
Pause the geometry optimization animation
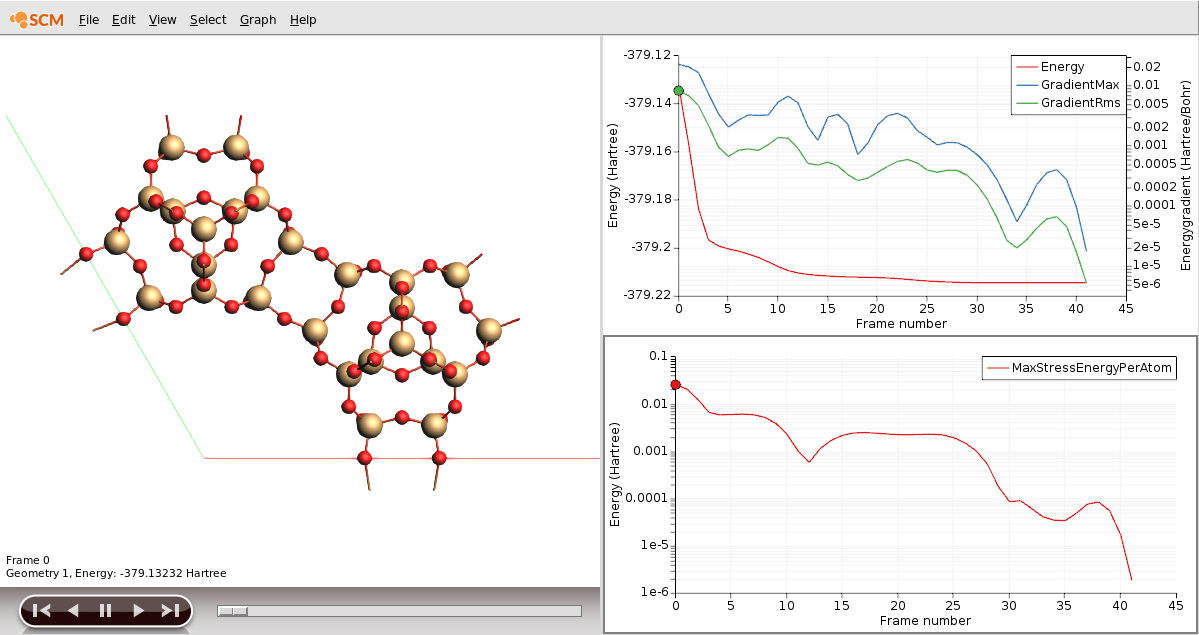pyautogui.click(x=104, y=609)
